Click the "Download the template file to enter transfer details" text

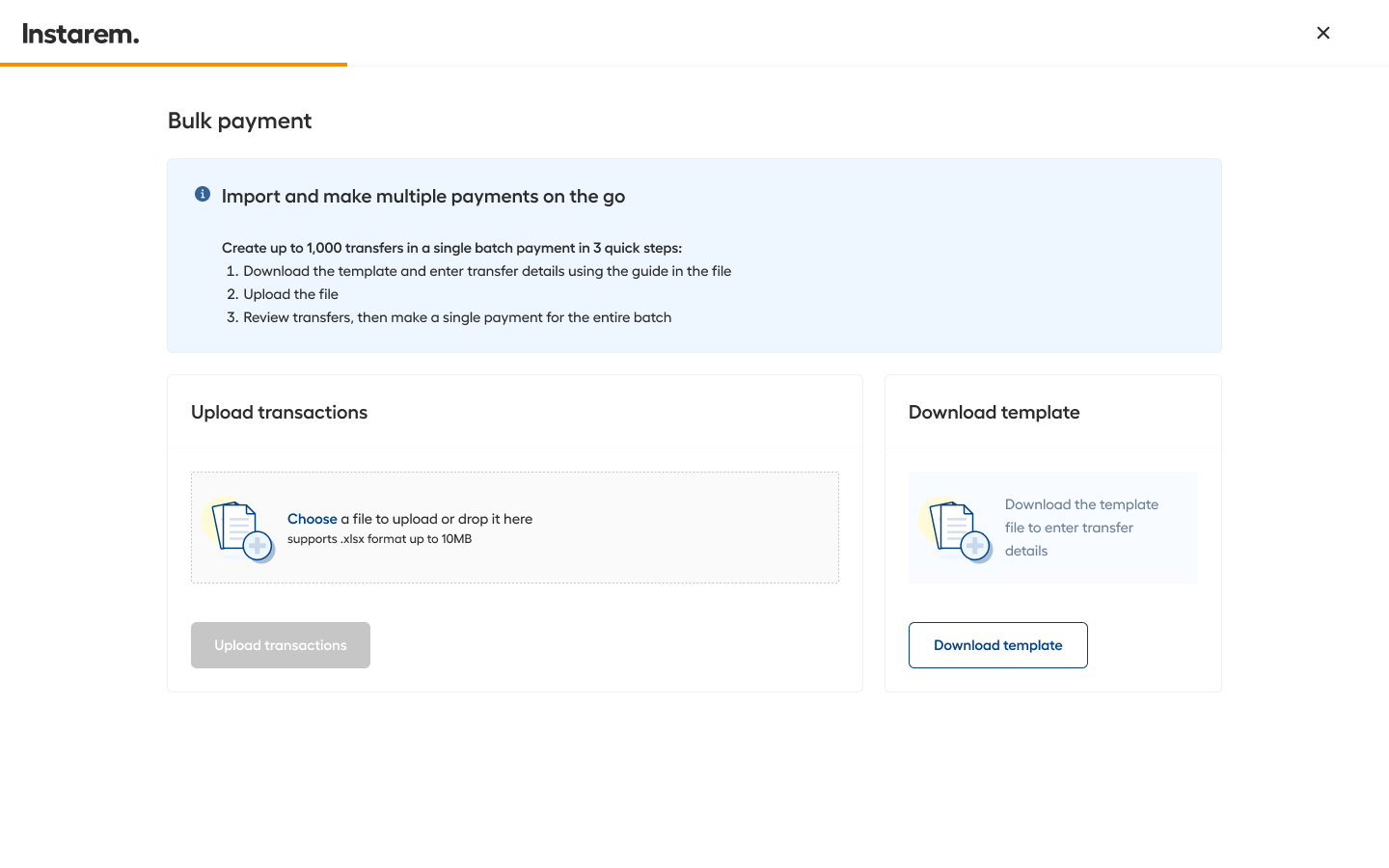pos(1080,528)
